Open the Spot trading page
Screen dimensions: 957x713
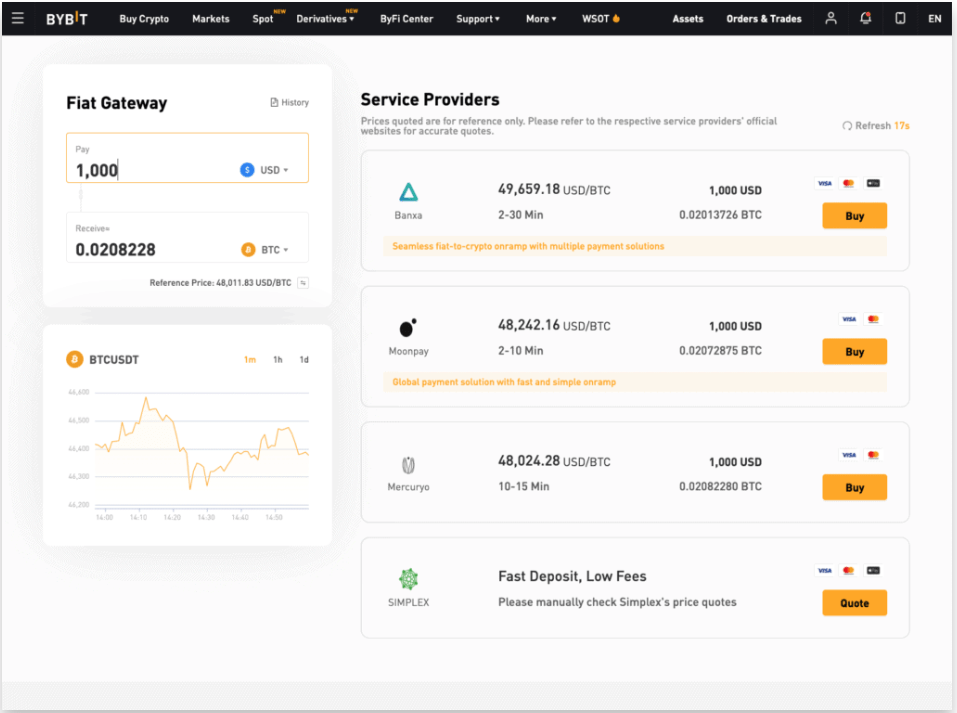click(x=263, y=19)
